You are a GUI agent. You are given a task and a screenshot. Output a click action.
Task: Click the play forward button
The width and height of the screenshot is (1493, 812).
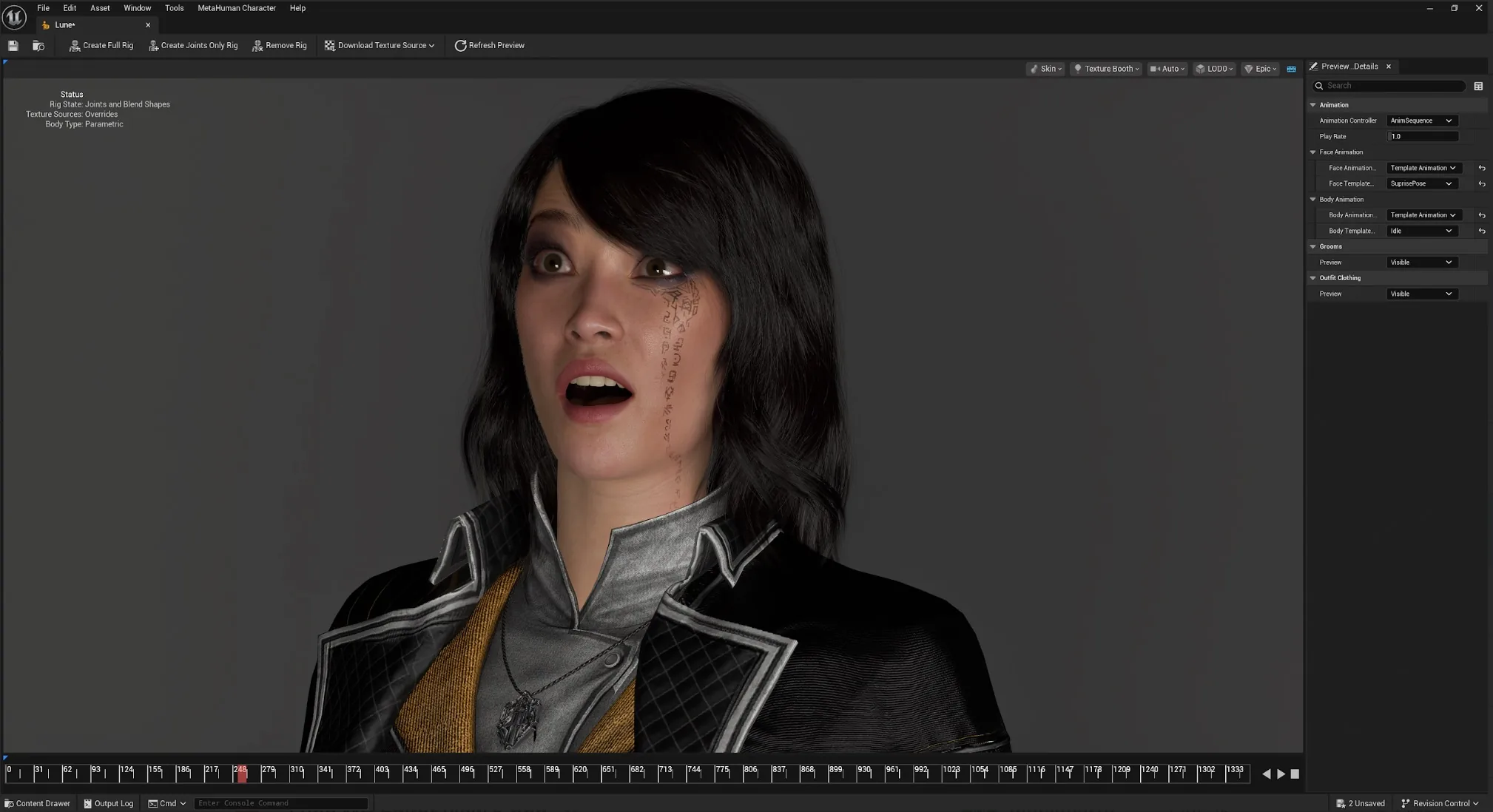(1281, 774)
